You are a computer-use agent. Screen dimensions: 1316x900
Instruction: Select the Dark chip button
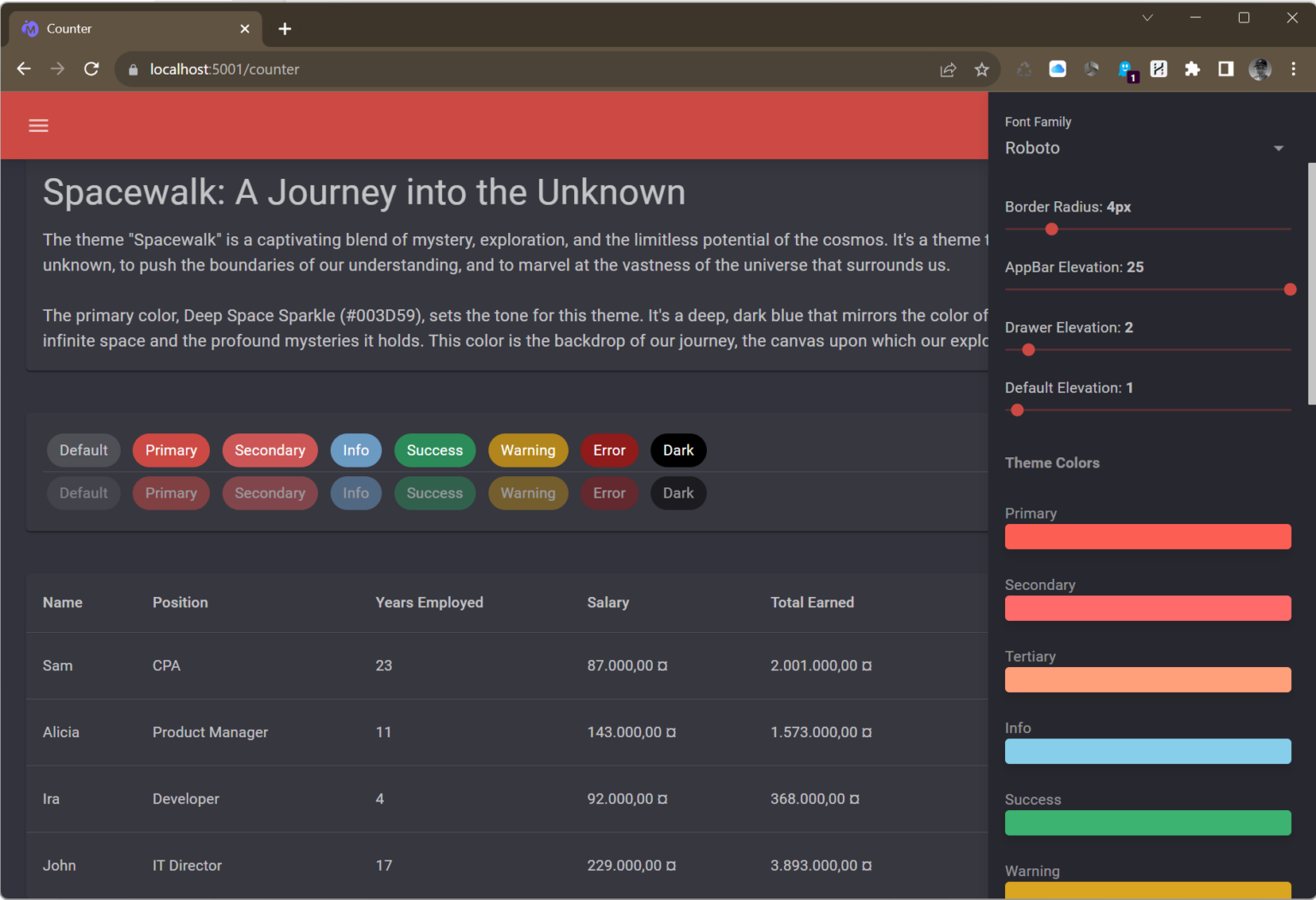(x=678, y=450)
